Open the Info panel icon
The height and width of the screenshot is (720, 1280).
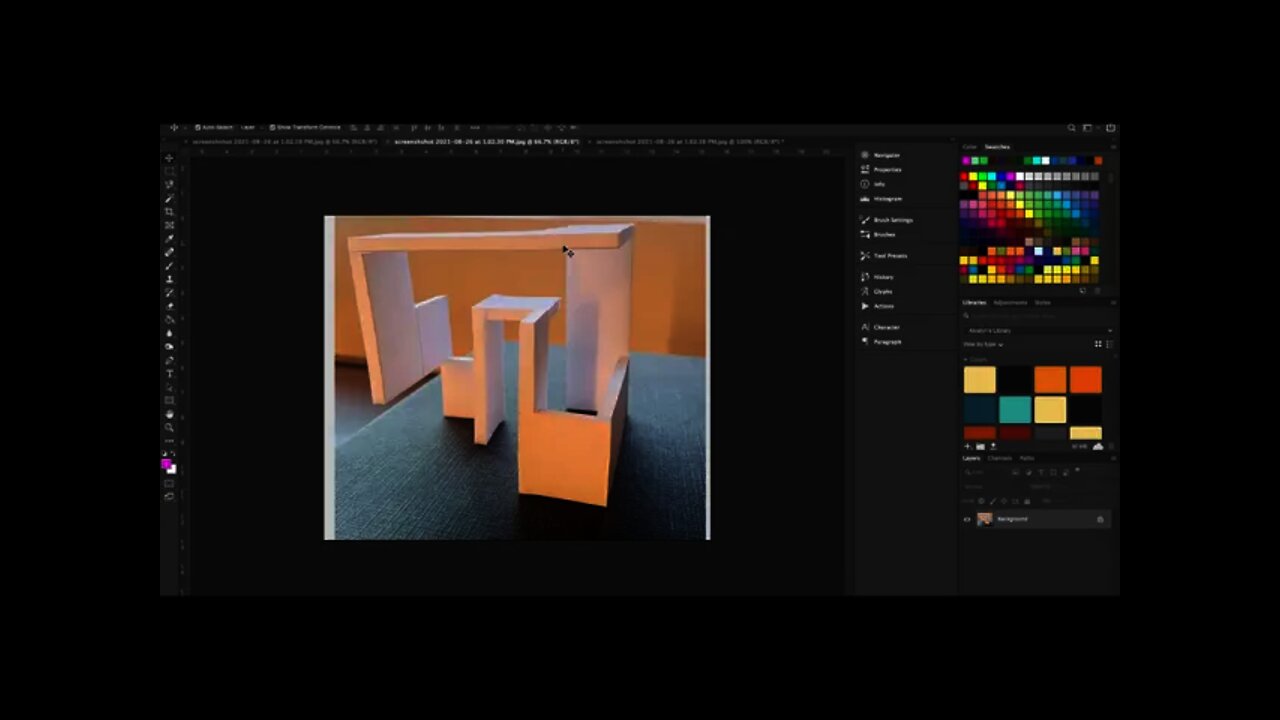click(865, 184)
